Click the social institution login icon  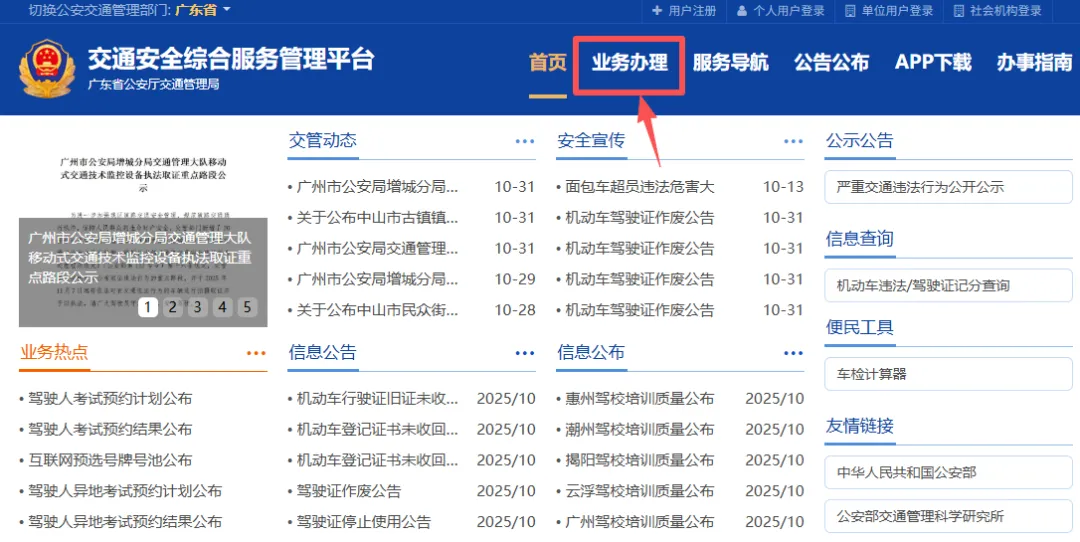click(x=960, y=11)
